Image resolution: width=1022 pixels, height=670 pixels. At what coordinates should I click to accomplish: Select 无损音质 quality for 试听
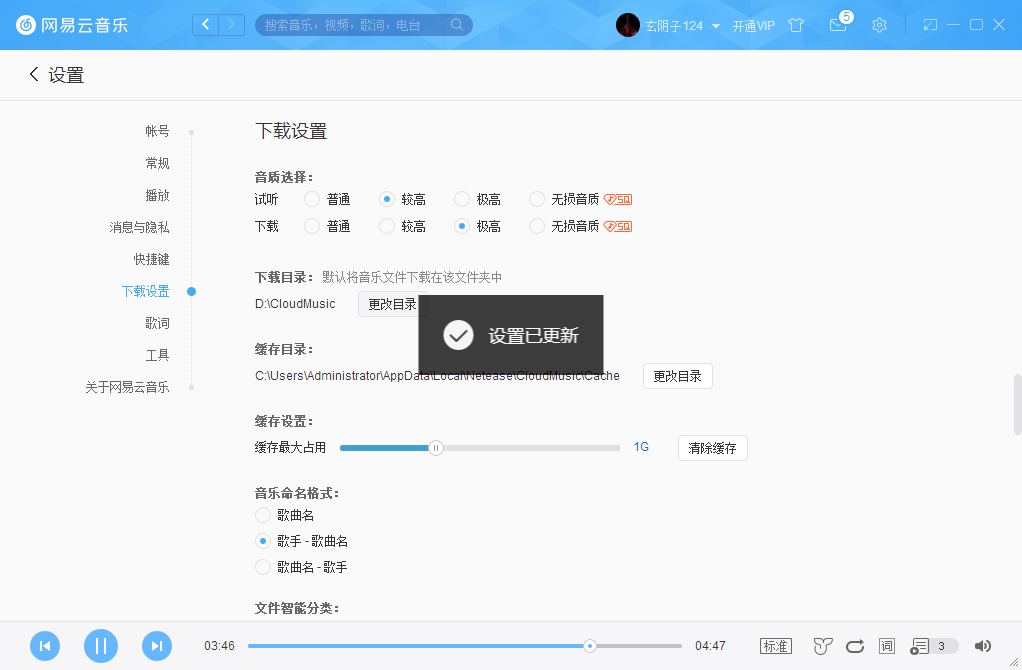pos(536,198)
